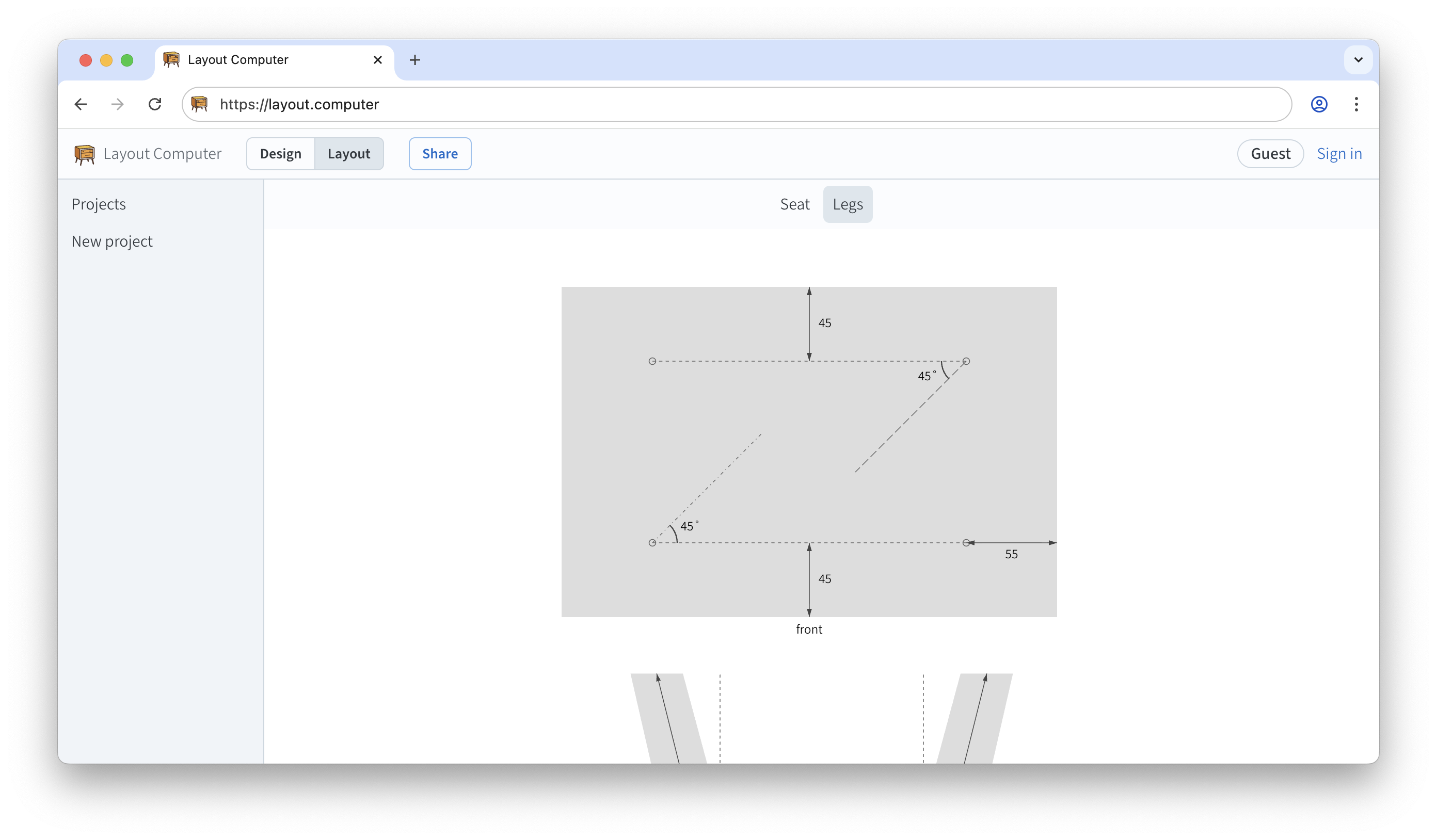The width and height of the screenshot is (1437, 840).
Task: Expand the tab search chevron dropdown
Action: pyautogui.click(x=1358, y=60)
